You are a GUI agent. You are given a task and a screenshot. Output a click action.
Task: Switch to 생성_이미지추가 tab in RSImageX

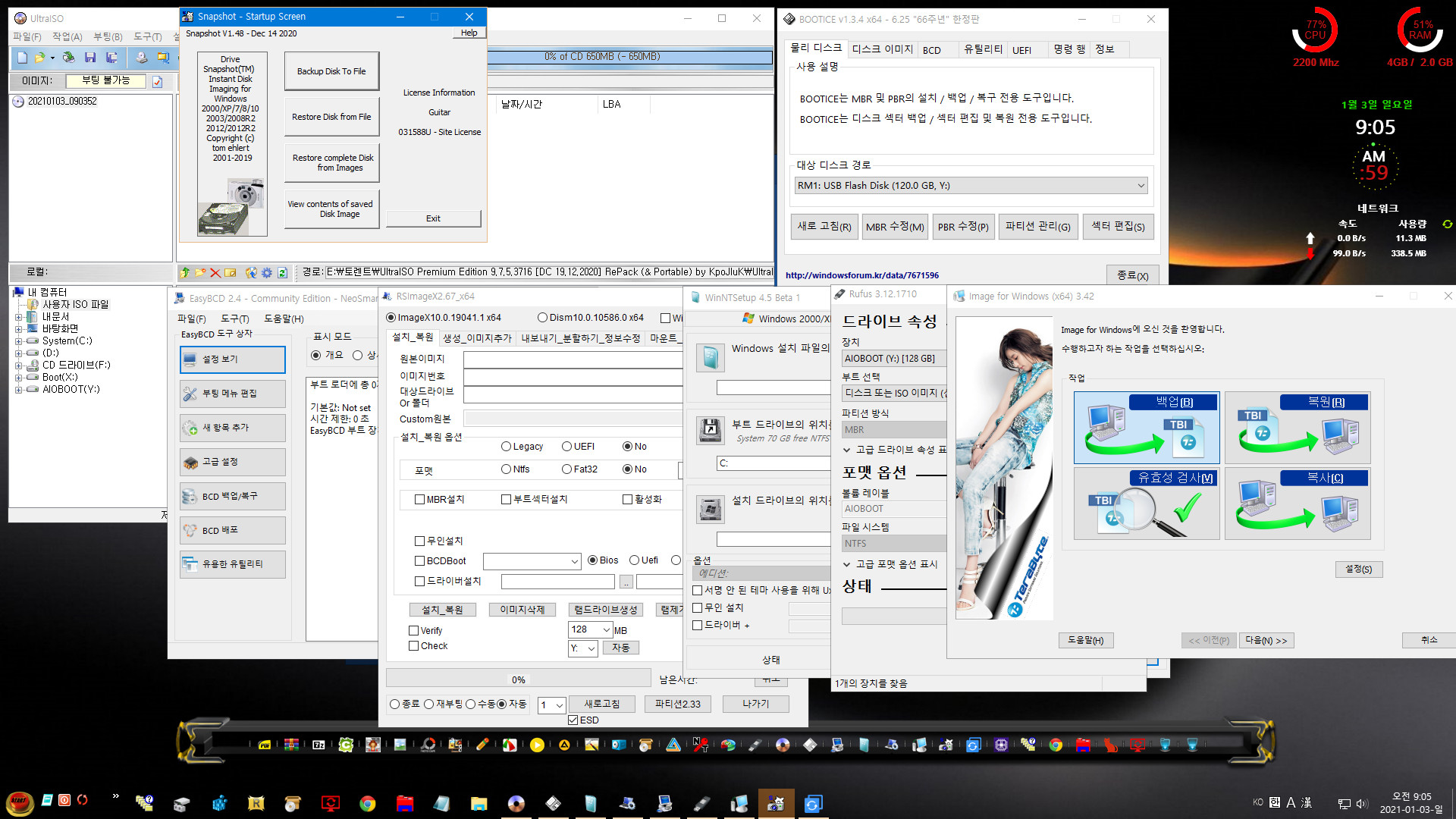click(x=477, y=338)
